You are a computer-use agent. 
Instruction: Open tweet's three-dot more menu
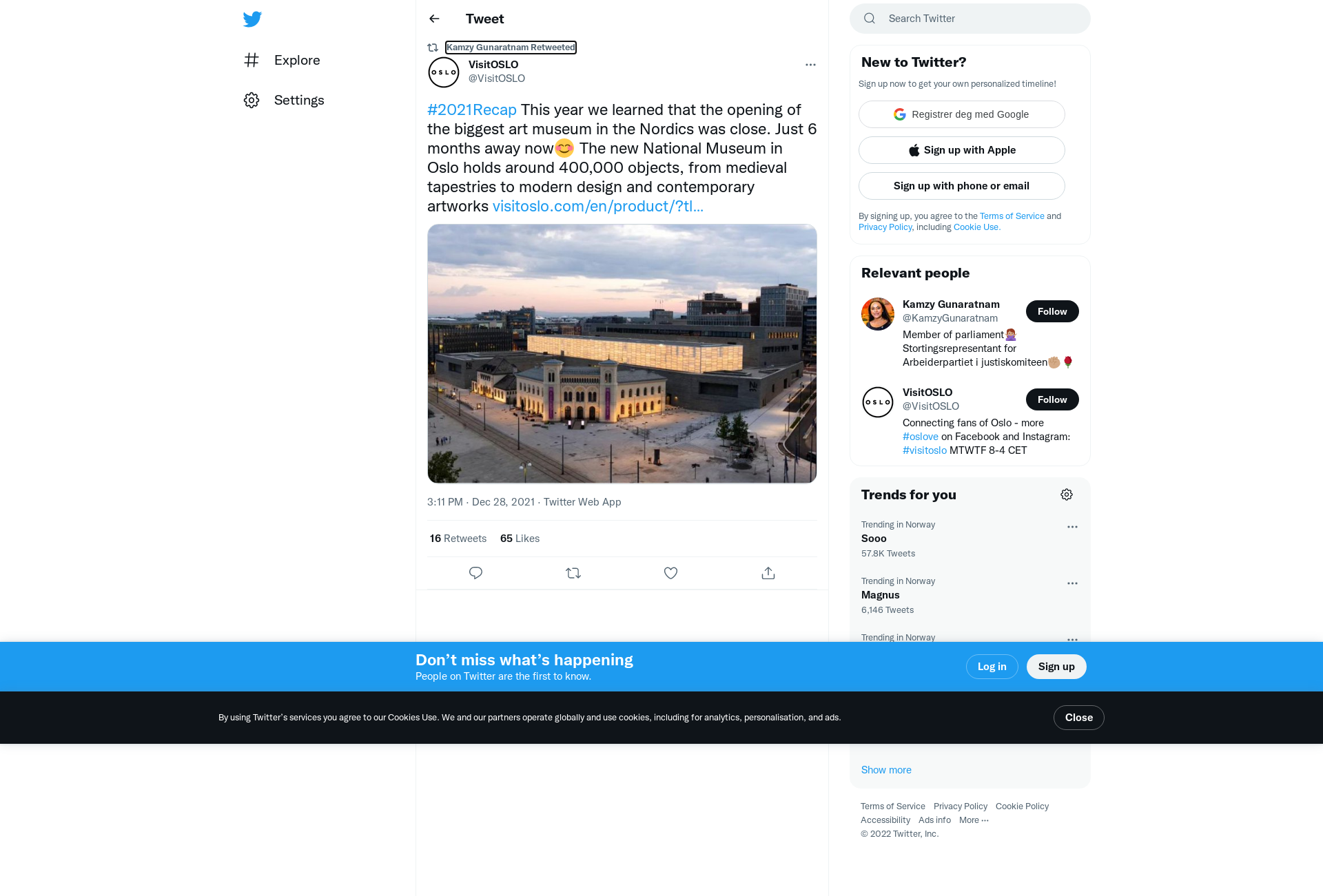pos(810,65)
